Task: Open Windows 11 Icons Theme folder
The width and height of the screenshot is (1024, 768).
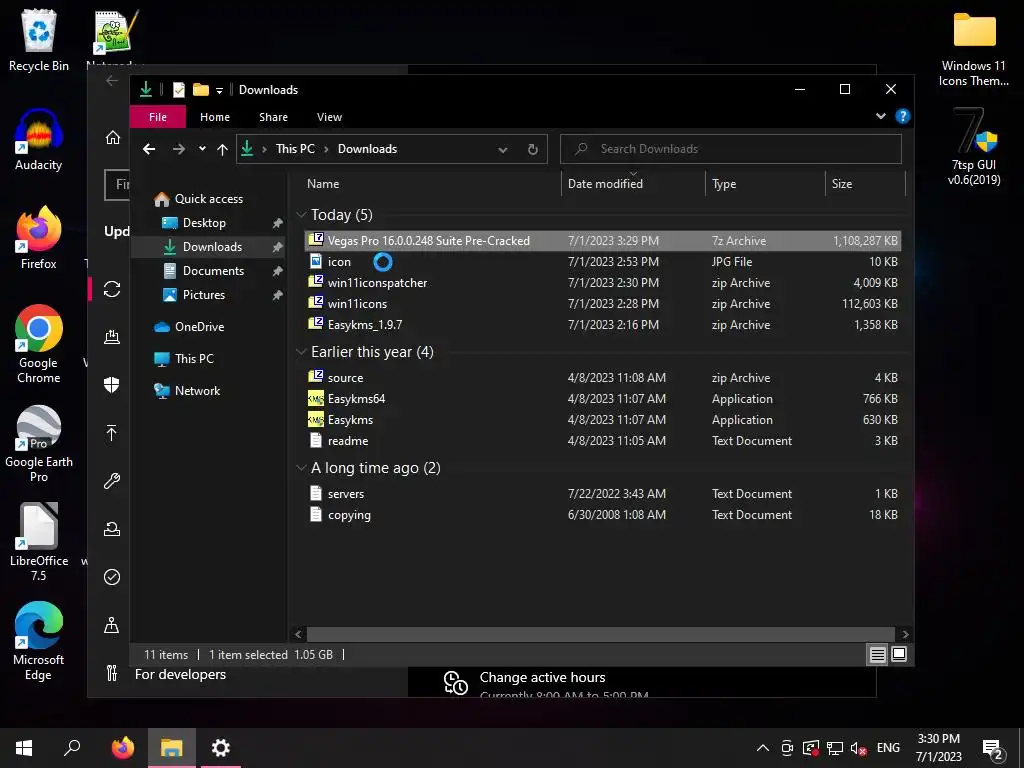Action: click(x=974, y=49)
